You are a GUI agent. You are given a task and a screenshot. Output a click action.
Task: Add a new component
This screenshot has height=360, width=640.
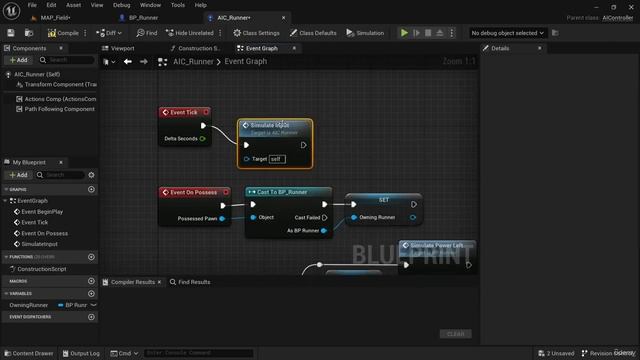point(18,60)
